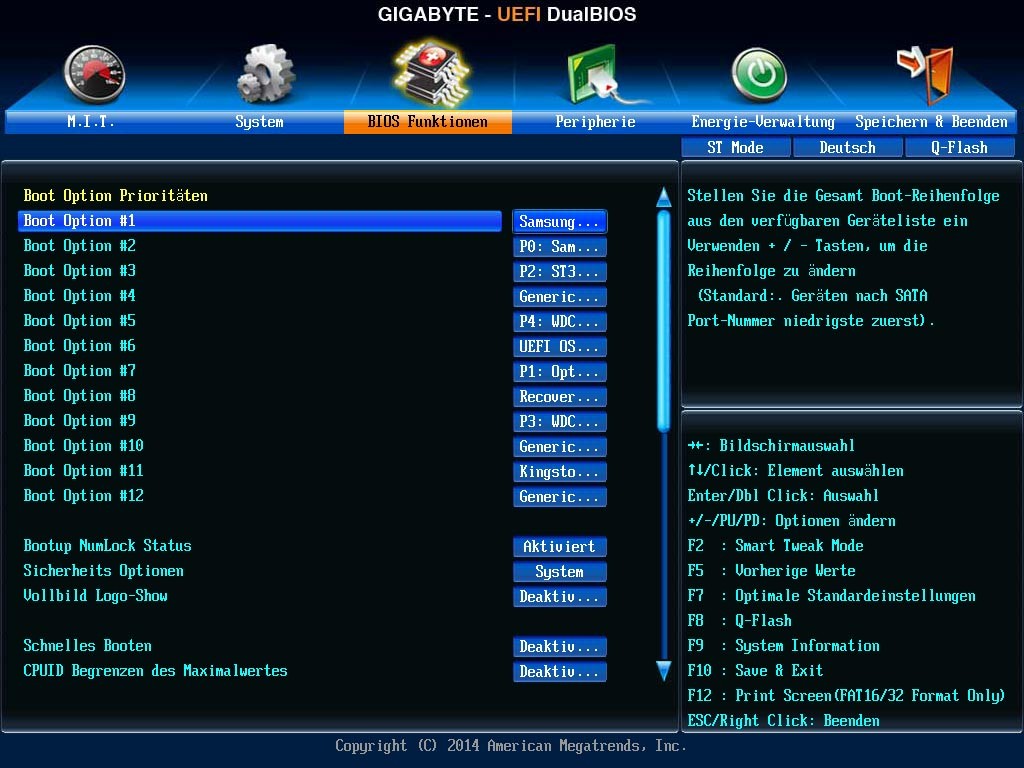Switch to the System tab

[259, 121]
